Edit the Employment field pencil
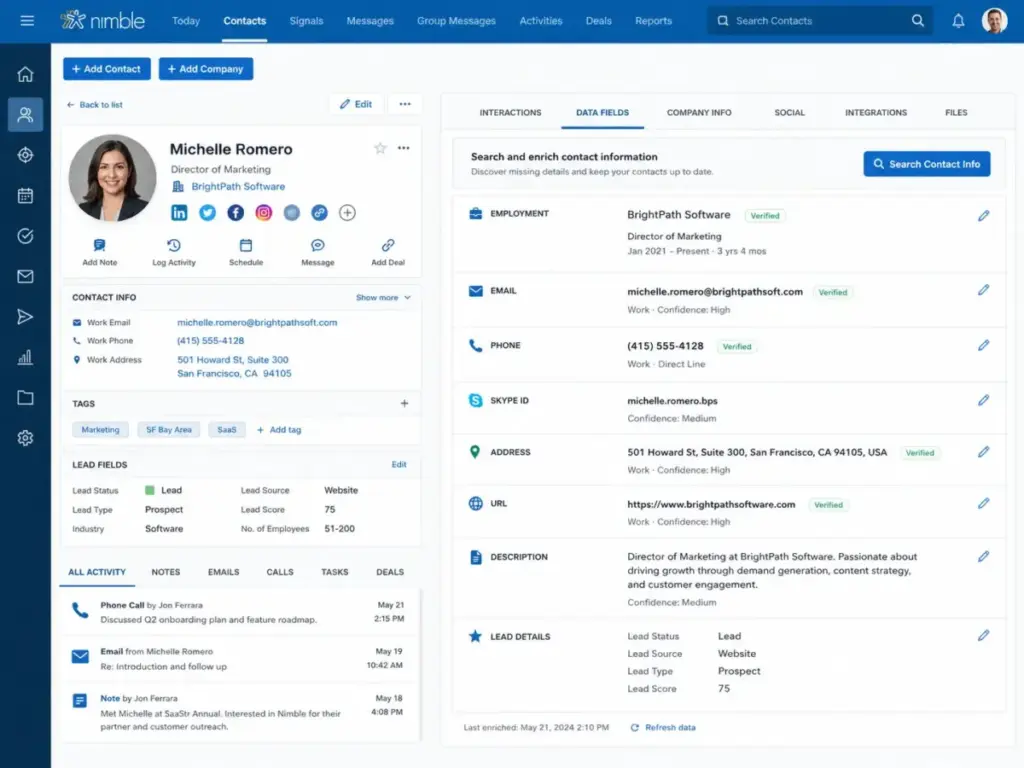The width and height of the screenshot is (1024, 768). click(984, 216)
